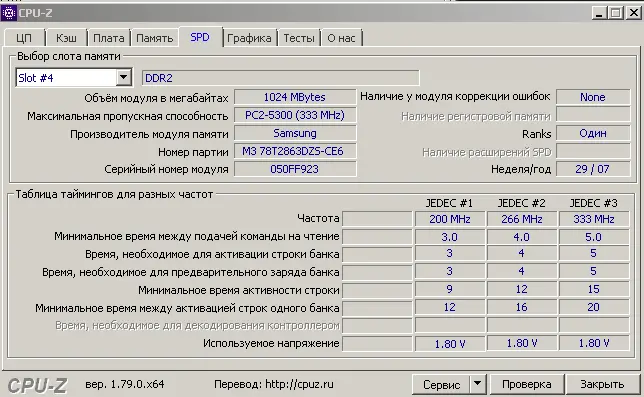Click the week/year value 29 / 07
Viewport: 644px width, 397px height.
[593, 169]
